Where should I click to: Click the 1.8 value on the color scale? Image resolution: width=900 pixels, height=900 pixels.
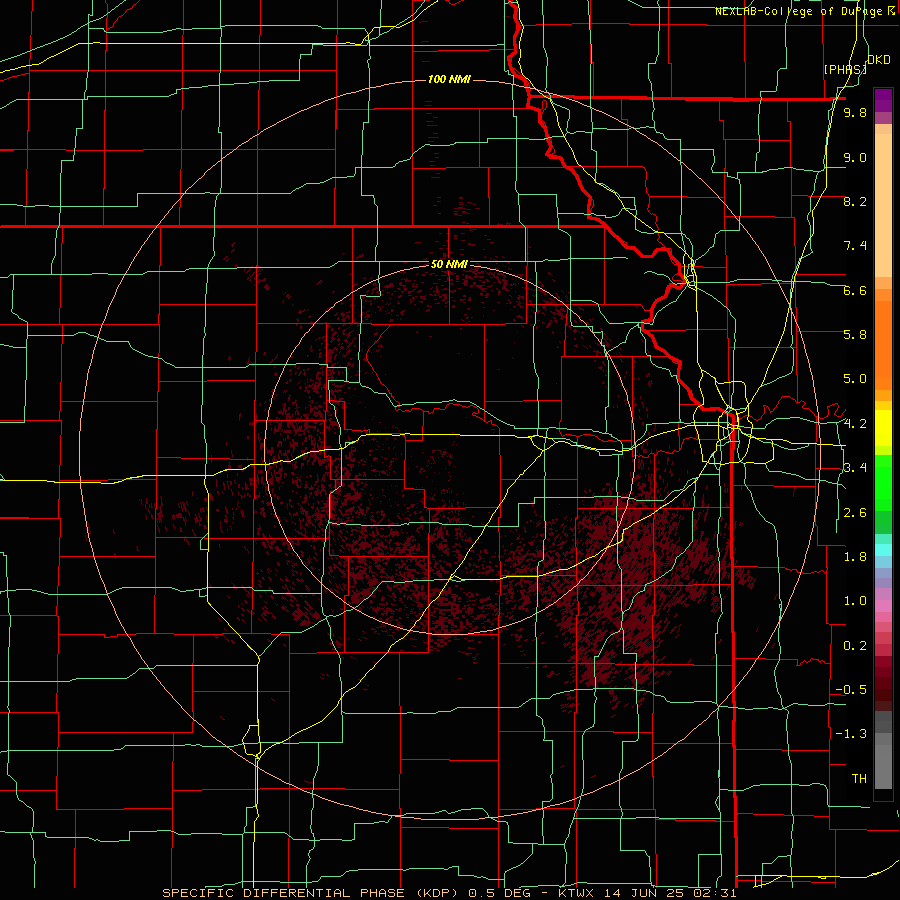click(855, 557)
